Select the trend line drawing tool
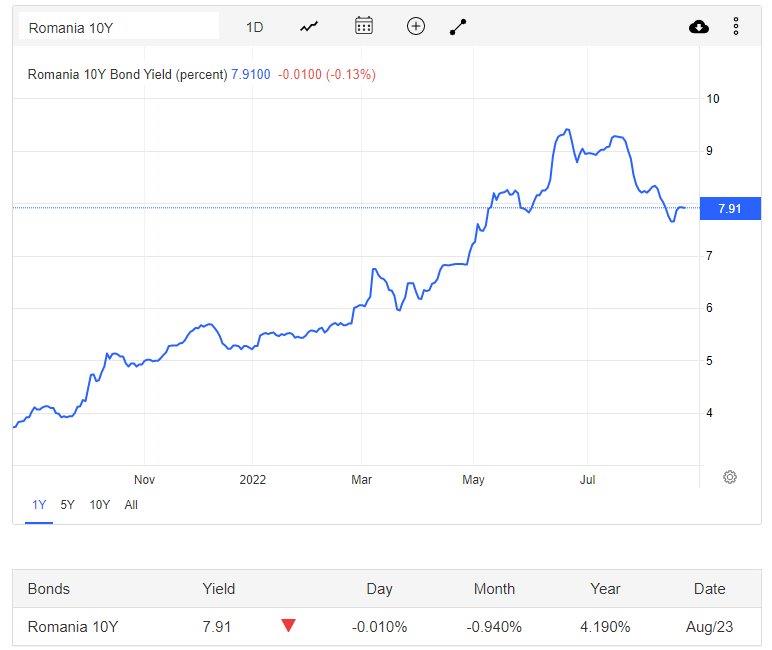This screenshot has height=650, width=772. 459,27
